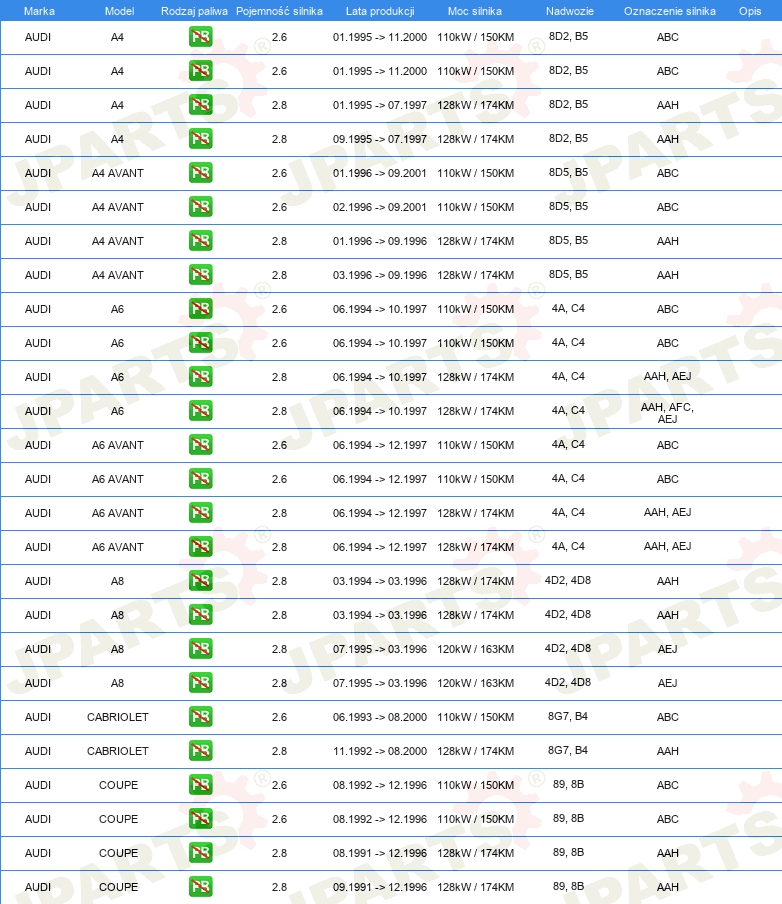
Task: Click the Rodzaj paliwa column header
Action: (194, 11)
